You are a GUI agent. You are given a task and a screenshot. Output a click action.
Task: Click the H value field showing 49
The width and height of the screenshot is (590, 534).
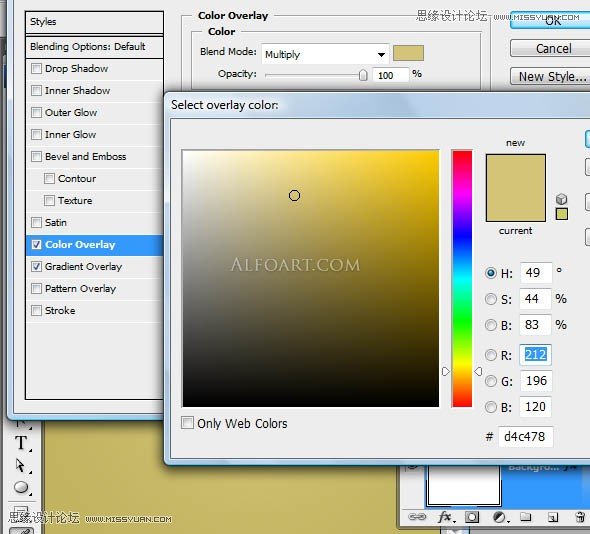pyautogui.click(x=536, y=272)
